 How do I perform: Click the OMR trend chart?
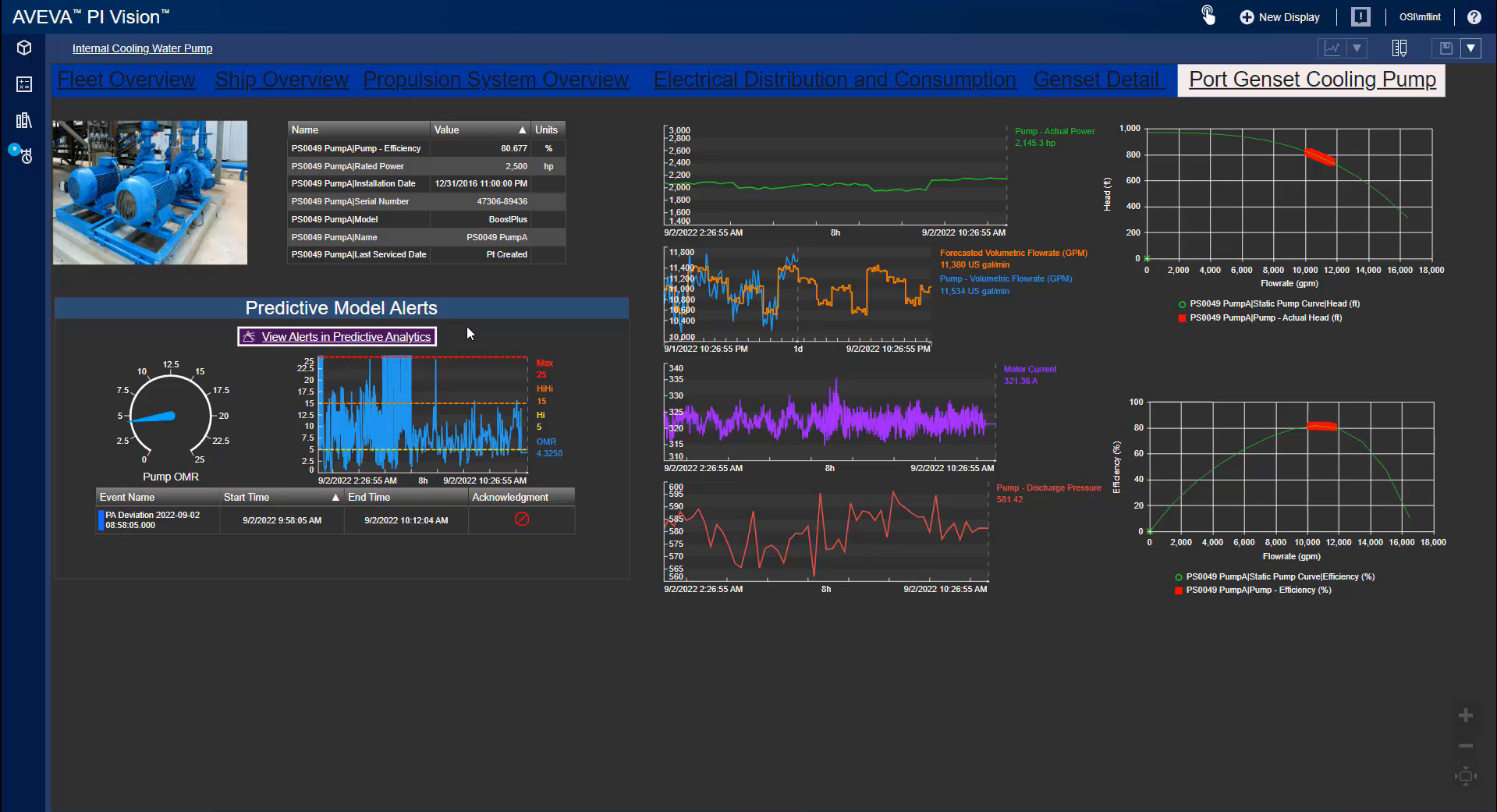pyautogui.click(x=422, y=413)
